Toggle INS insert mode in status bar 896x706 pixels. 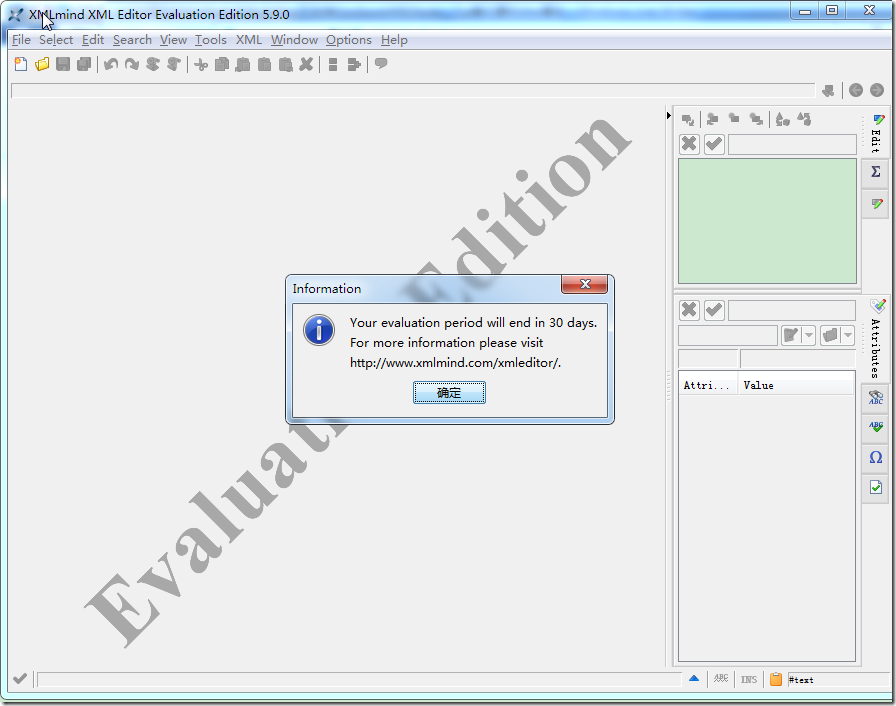coord(749,679)
